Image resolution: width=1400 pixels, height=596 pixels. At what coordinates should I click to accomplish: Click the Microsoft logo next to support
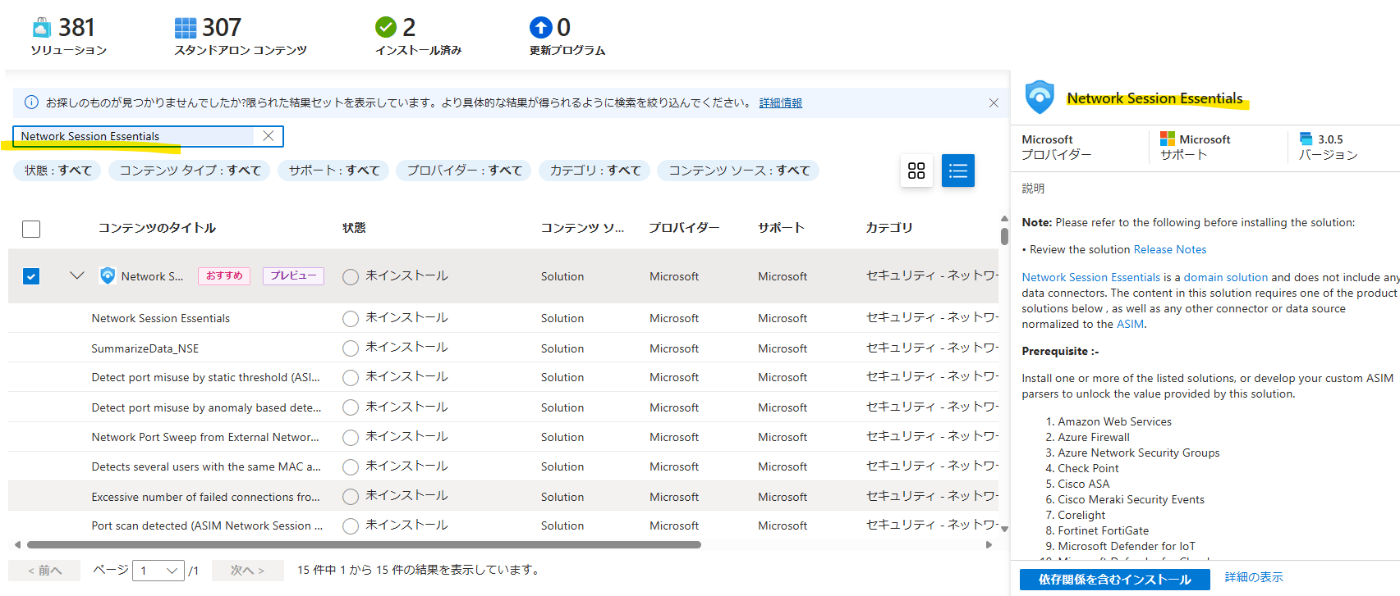(1167, 139)
